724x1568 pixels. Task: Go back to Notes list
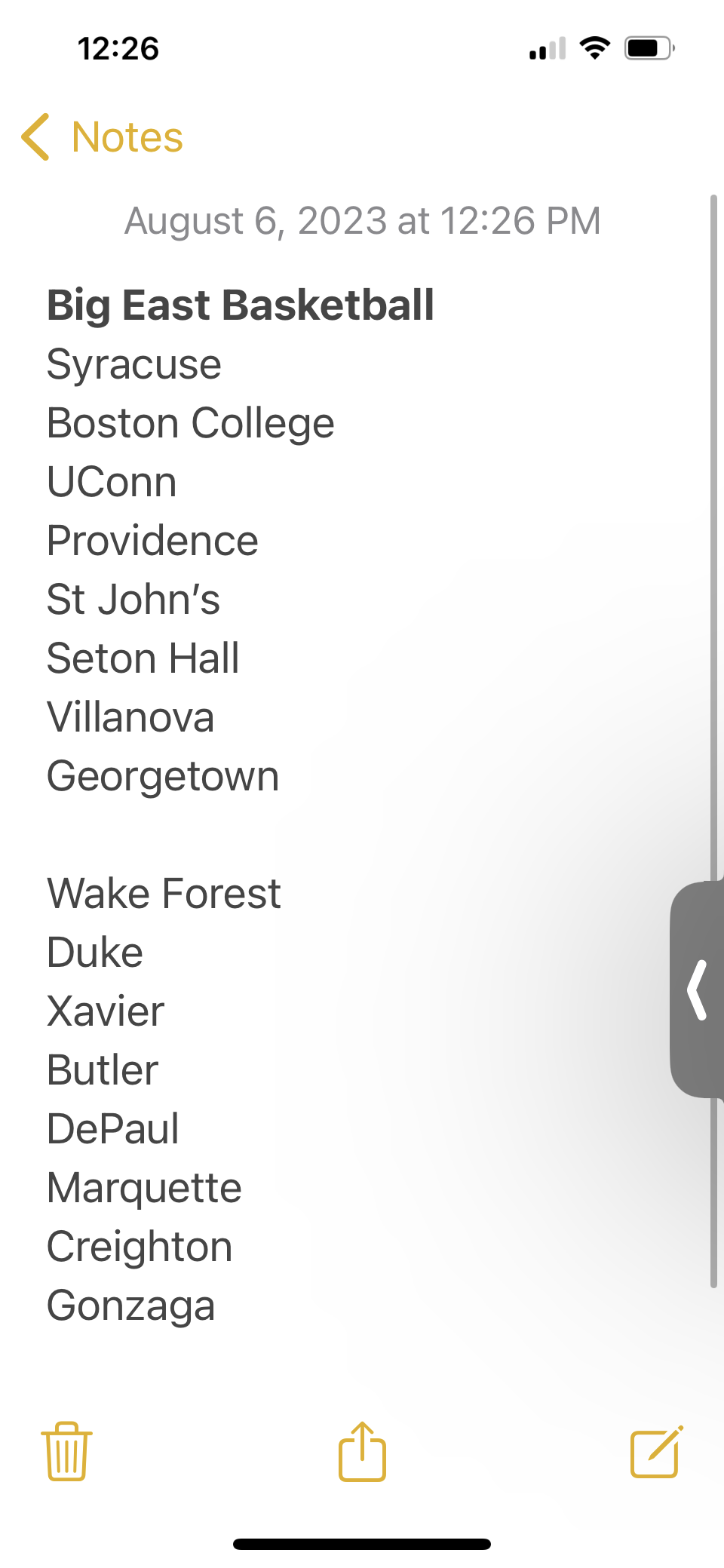pos(127,137)
